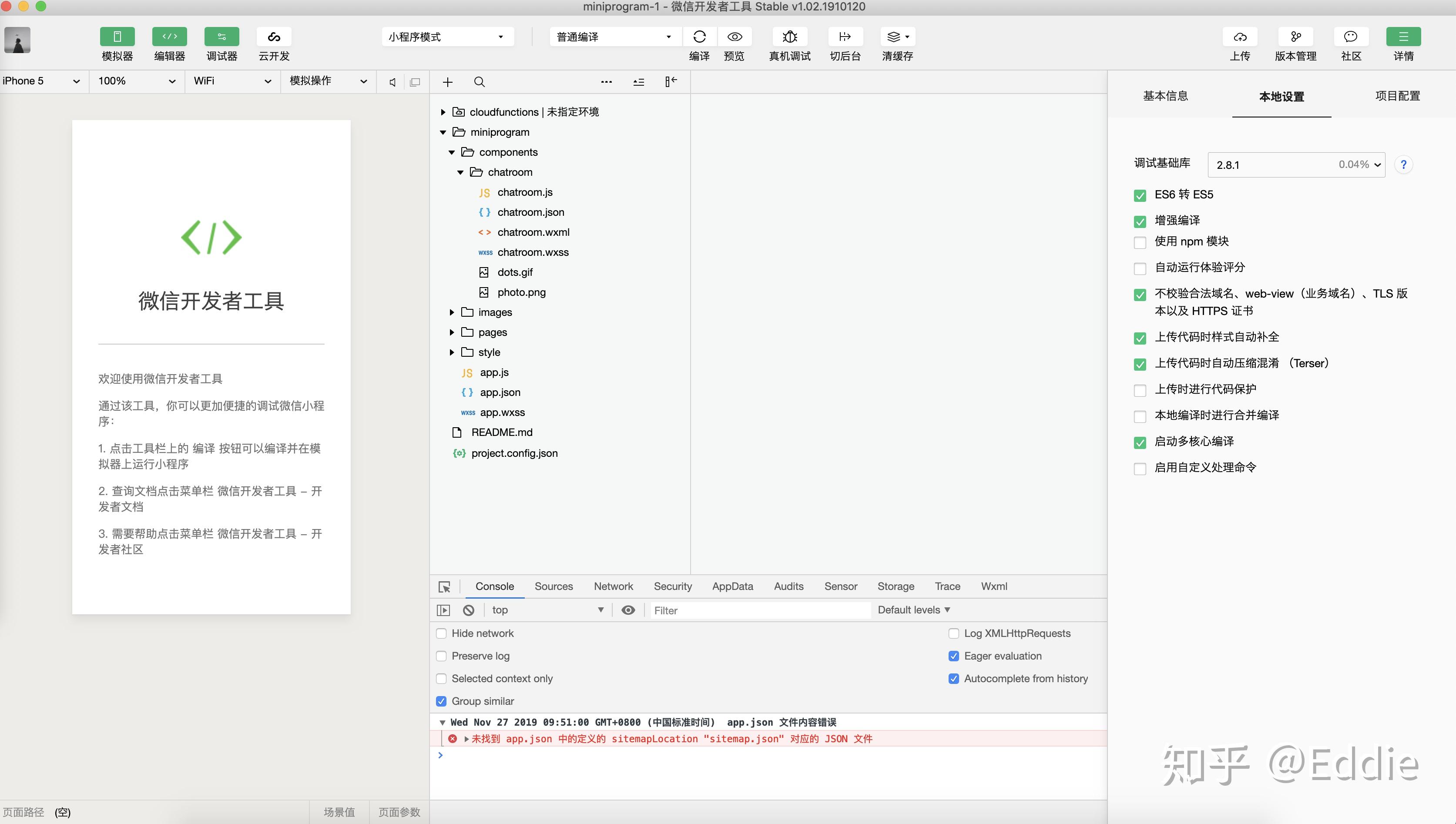Check Preserve log option
Screen dimensions: 1456x824
[x=441, y=656]
